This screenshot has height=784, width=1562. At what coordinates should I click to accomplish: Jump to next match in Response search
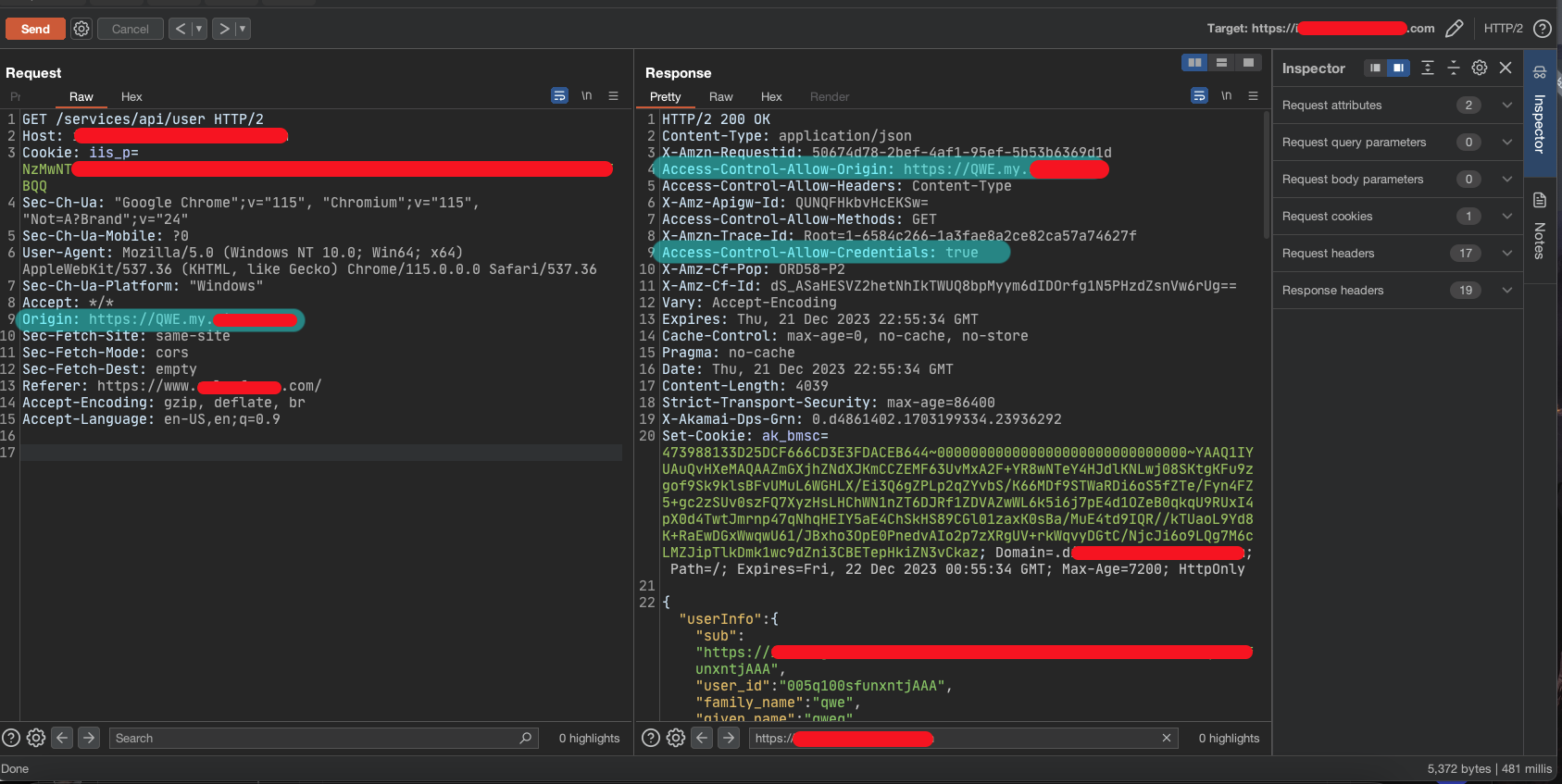[729, 738]
